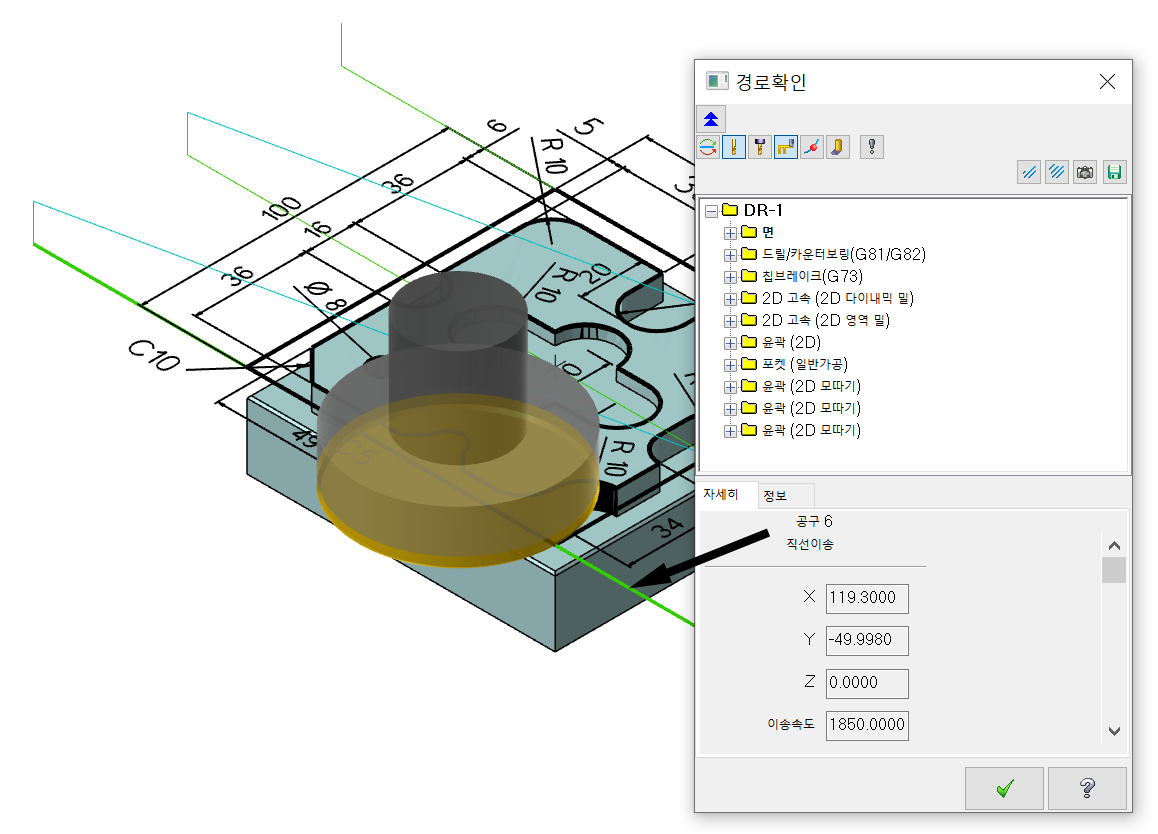Select the 포켓 (일반가공) operation
The image size is (1158, 834).
pyautogui.click(x=804, y=364)
